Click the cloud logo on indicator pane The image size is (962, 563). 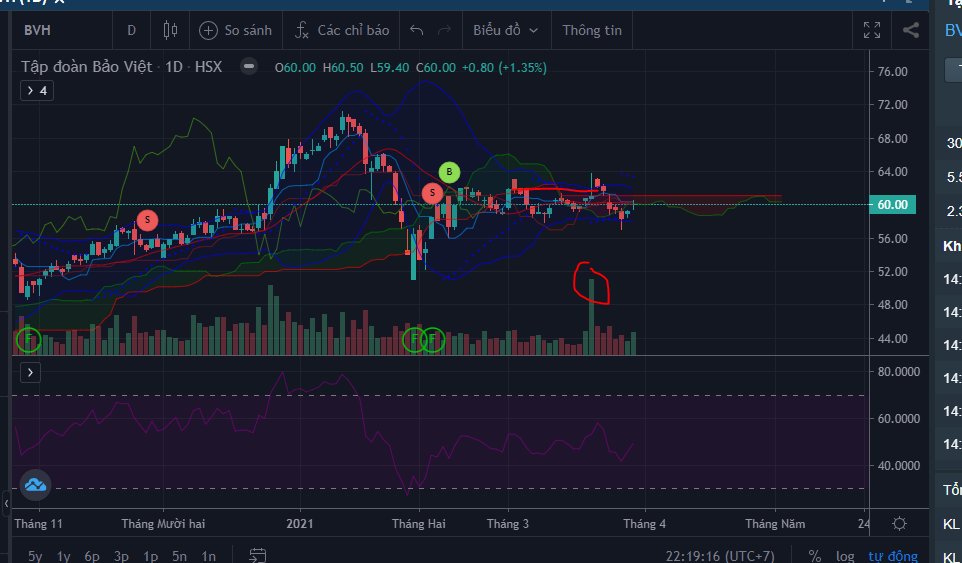tap(36, 485)
